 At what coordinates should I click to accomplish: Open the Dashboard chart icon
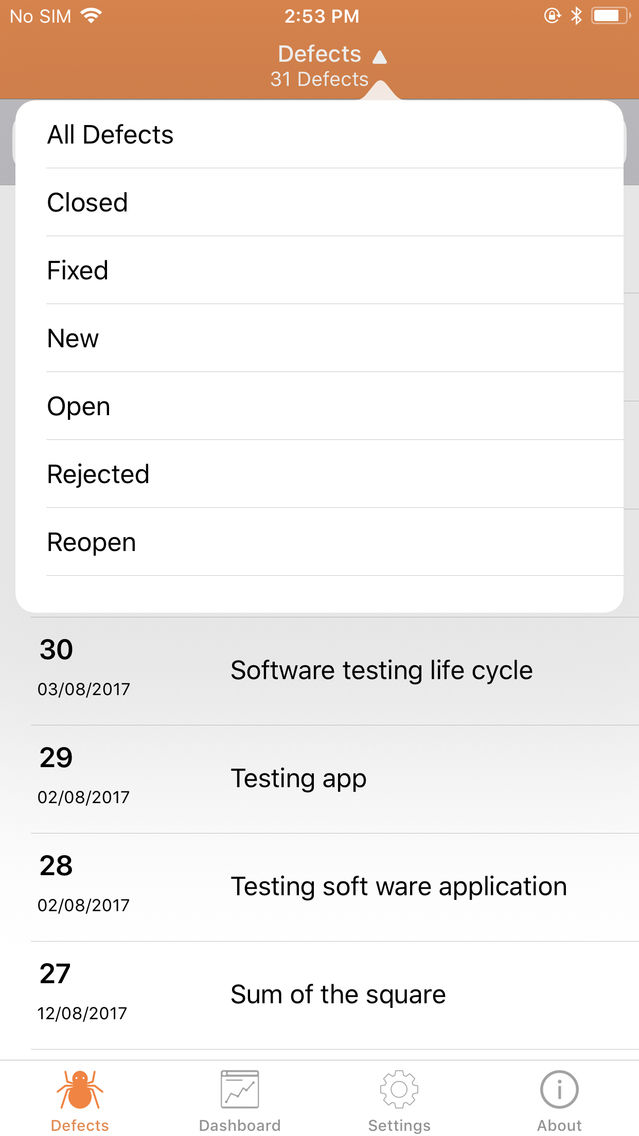240,1089
